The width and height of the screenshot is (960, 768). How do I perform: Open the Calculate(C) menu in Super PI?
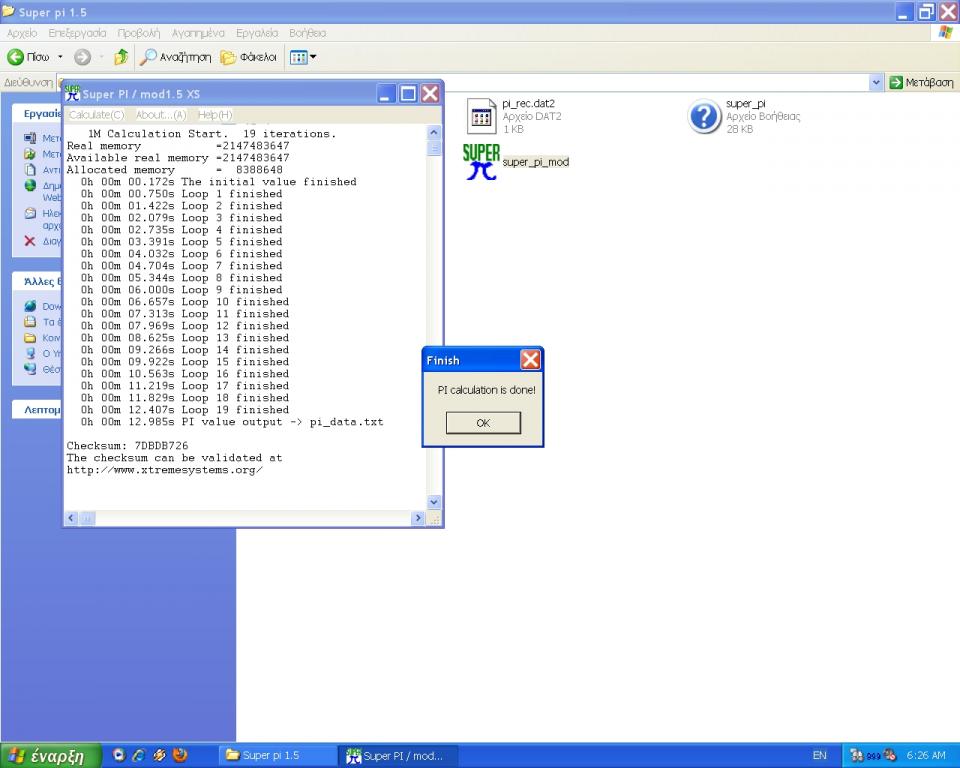tap(96, 115)
